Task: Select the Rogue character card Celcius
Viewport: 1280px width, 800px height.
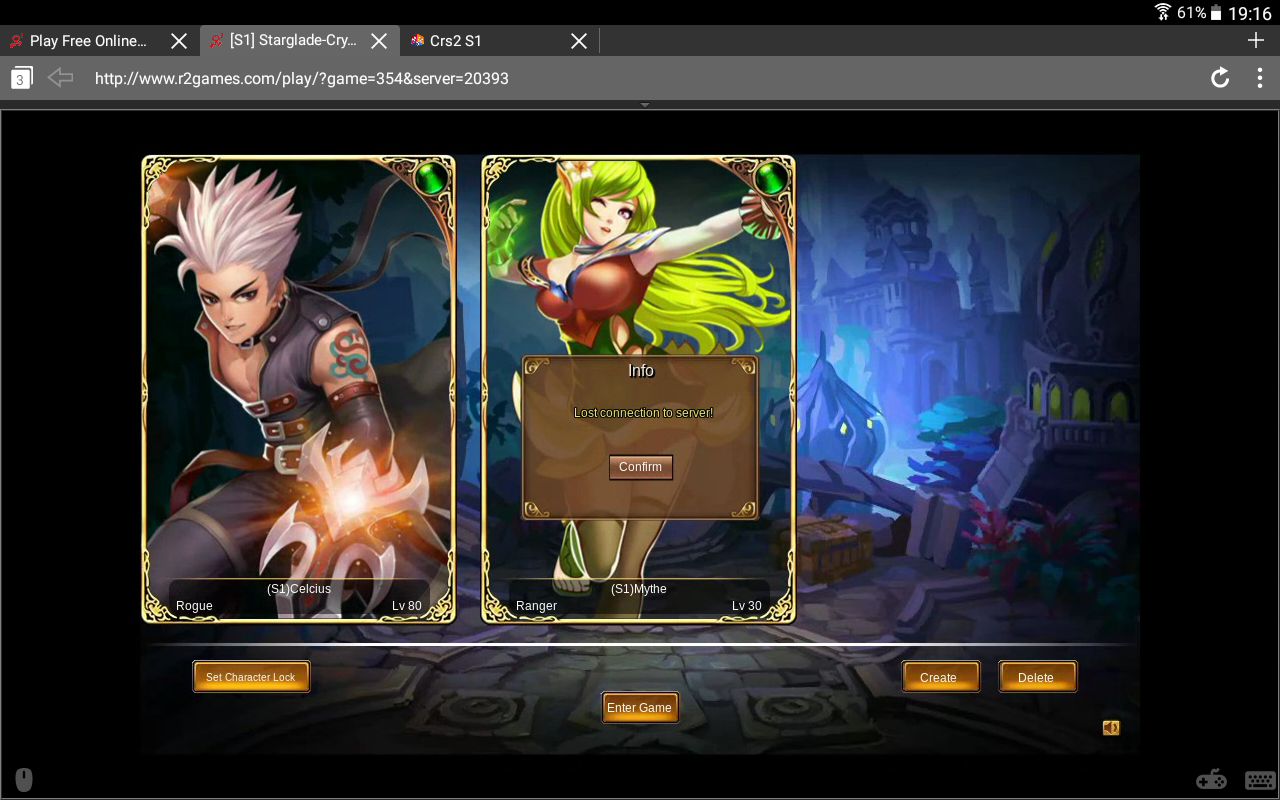Action: coord(298,390)
